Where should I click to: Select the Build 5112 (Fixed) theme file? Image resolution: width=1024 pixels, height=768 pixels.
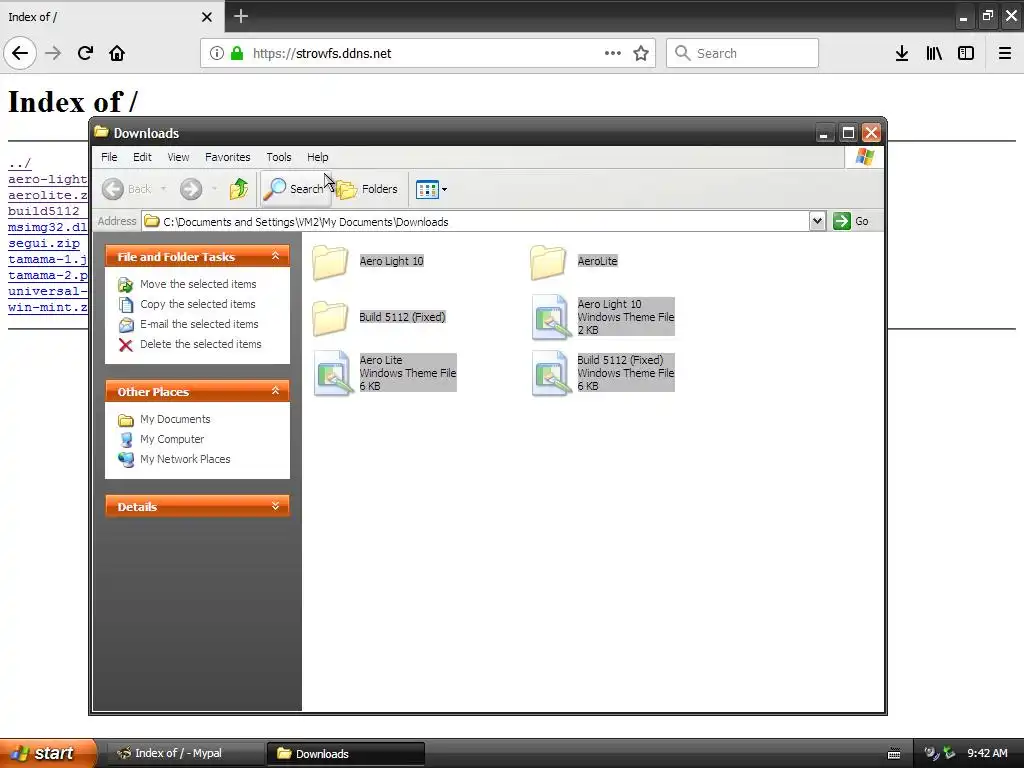[x=602, y=373]
